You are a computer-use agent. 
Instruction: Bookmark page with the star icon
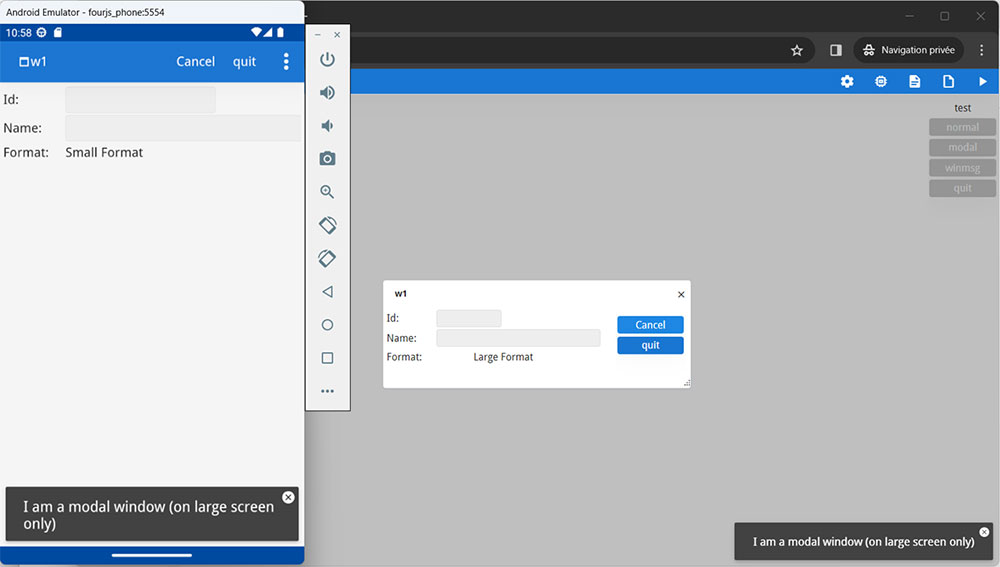(797, 50)
